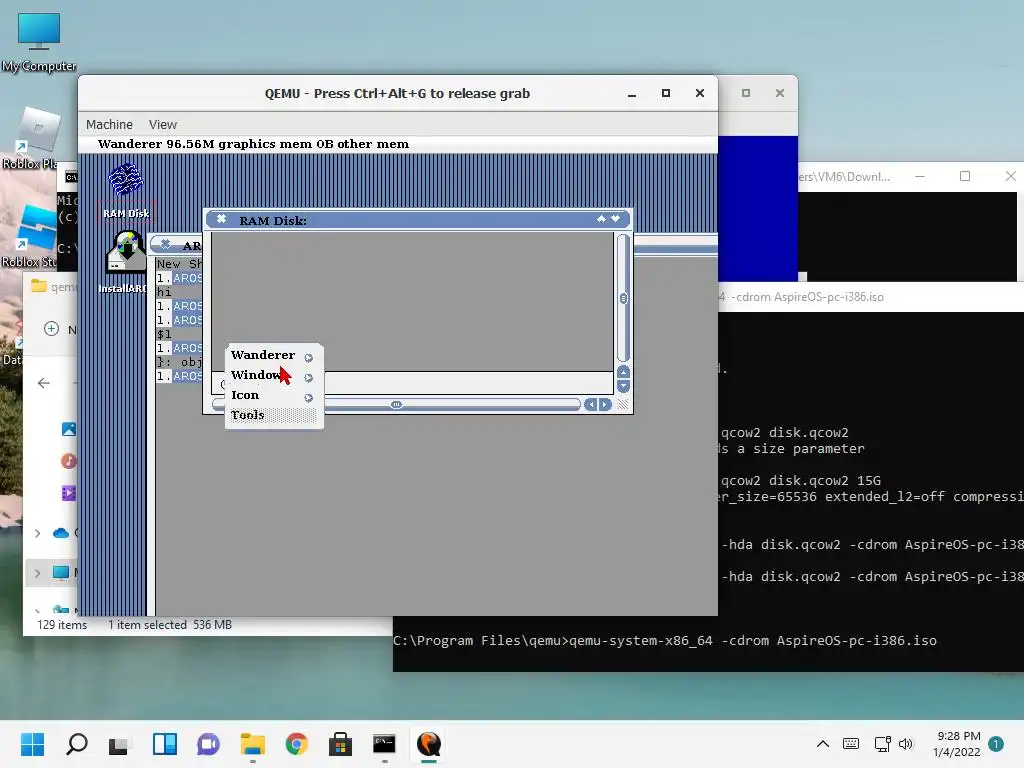Open the QEMU Machine menu
The width and height of the screenshot is (1024, 768).
(x=109, y=125)
